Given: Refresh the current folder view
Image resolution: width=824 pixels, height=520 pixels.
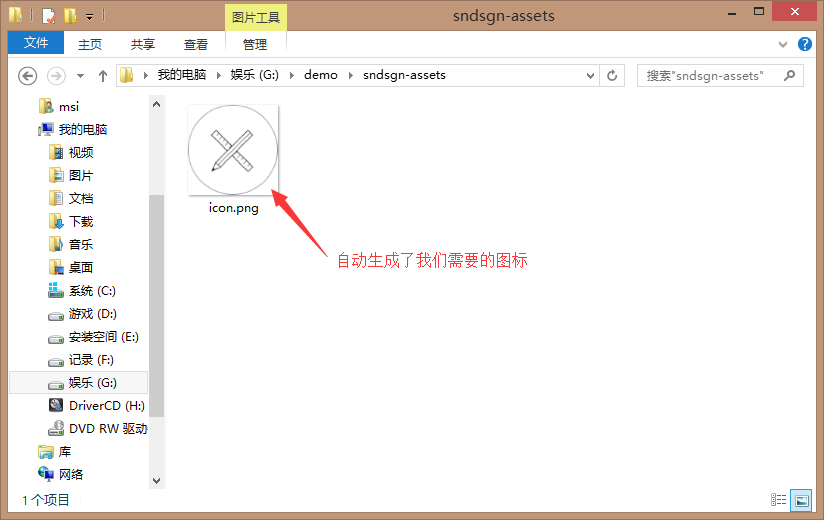Looking at the screenshot, I should (612, 76).
